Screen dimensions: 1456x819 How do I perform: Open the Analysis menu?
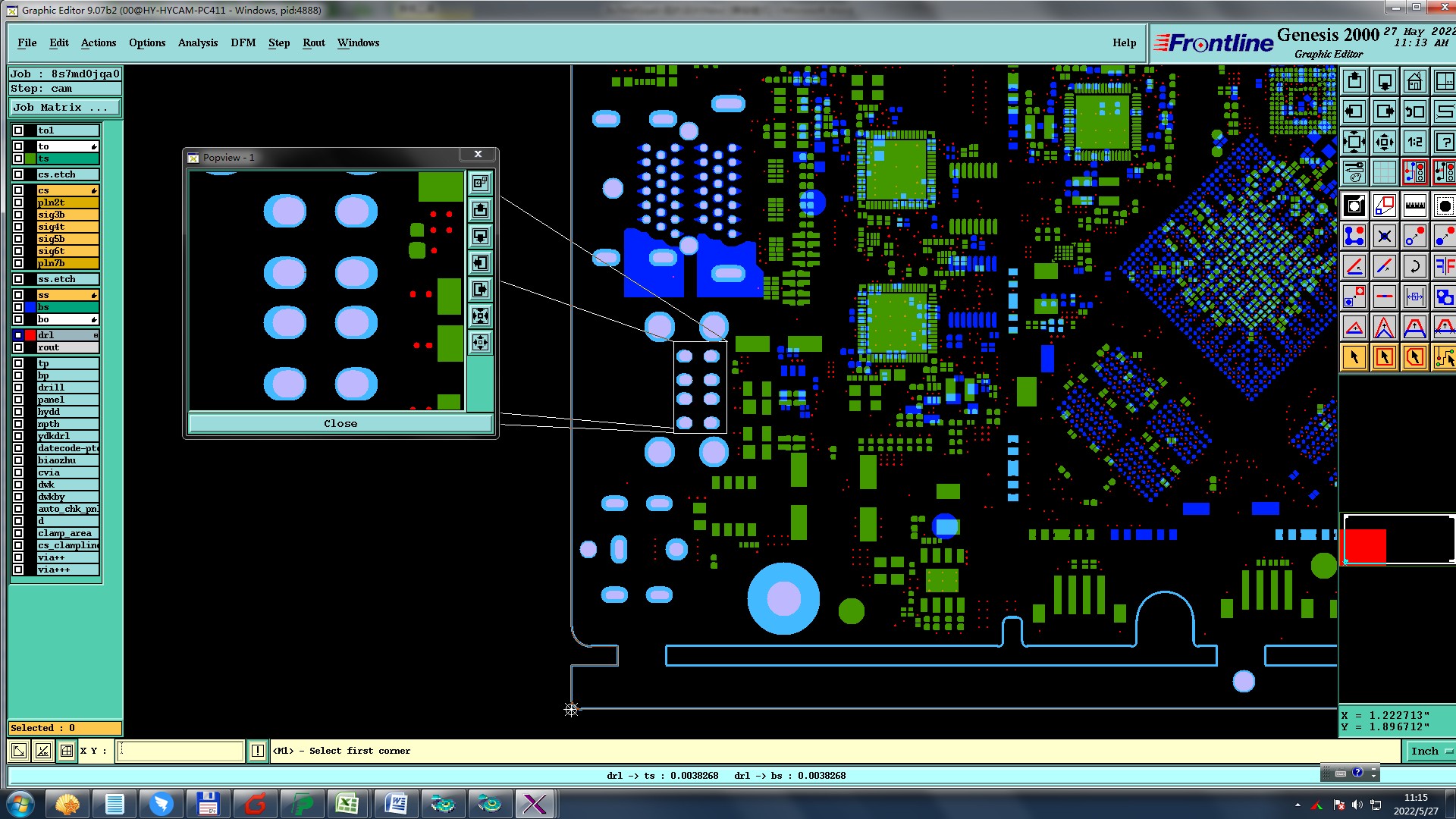tap(197, 43)
